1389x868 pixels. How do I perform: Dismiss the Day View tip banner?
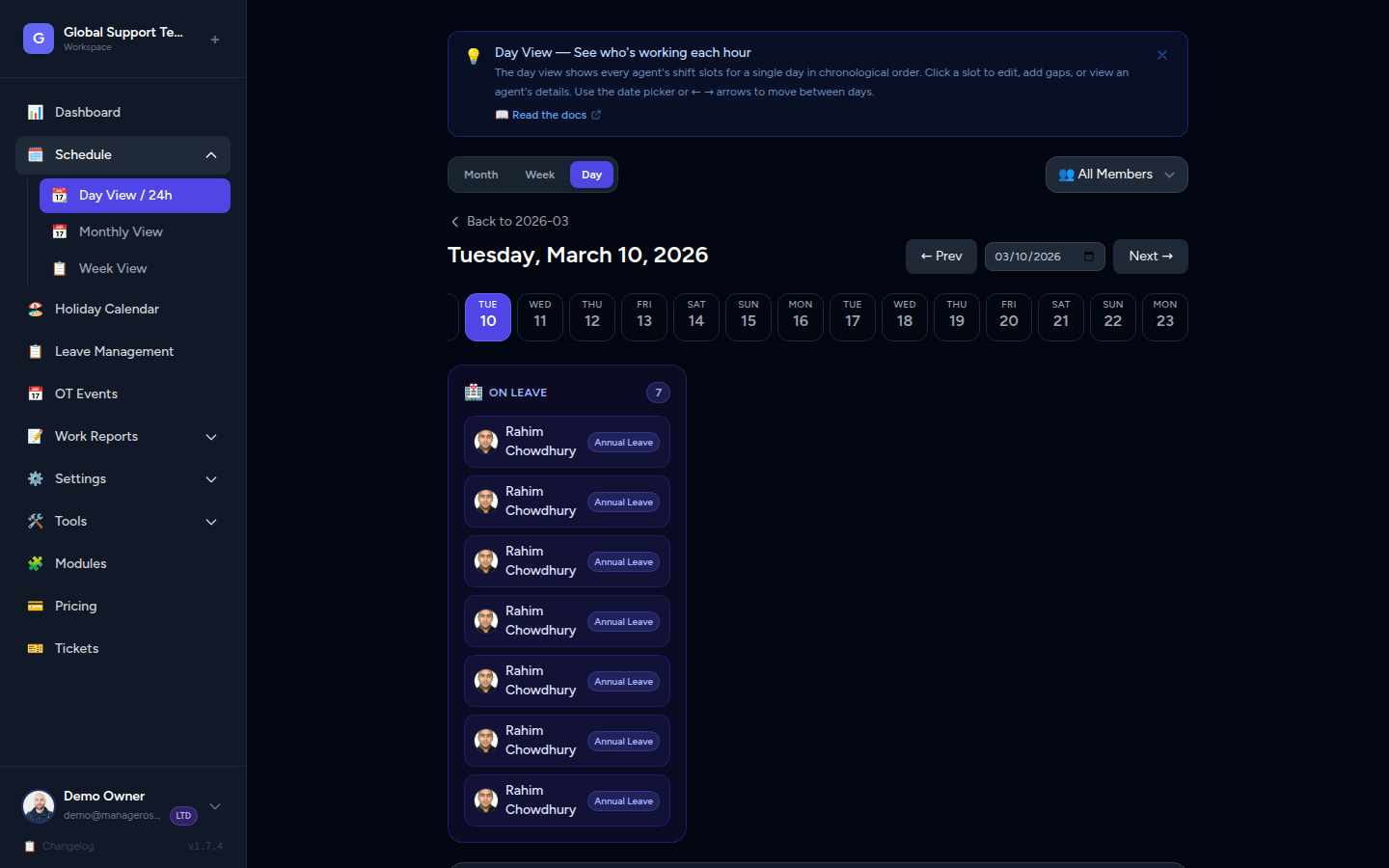point(1161,55)
